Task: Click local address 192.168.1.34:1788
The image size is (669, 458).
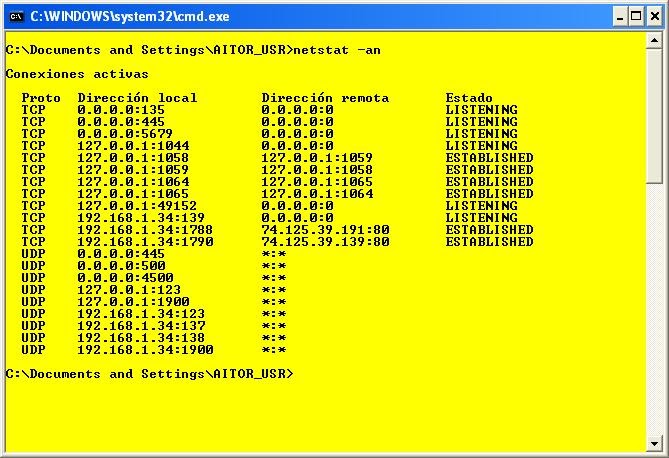Action: (145, 229)
